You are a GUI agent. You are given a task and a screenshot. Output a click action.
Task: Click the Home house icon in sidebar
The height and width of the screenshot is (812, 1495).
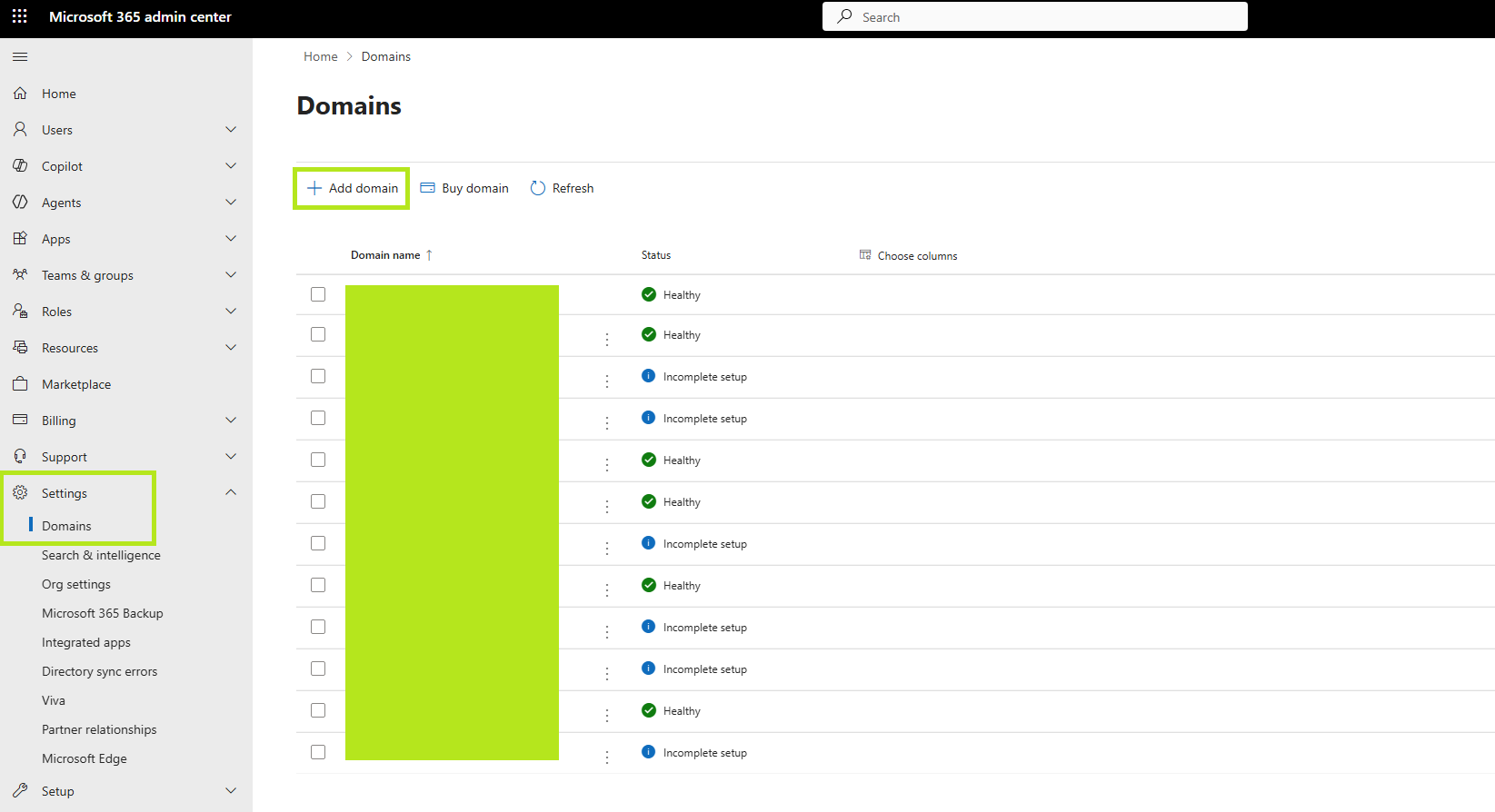point(20,94)
